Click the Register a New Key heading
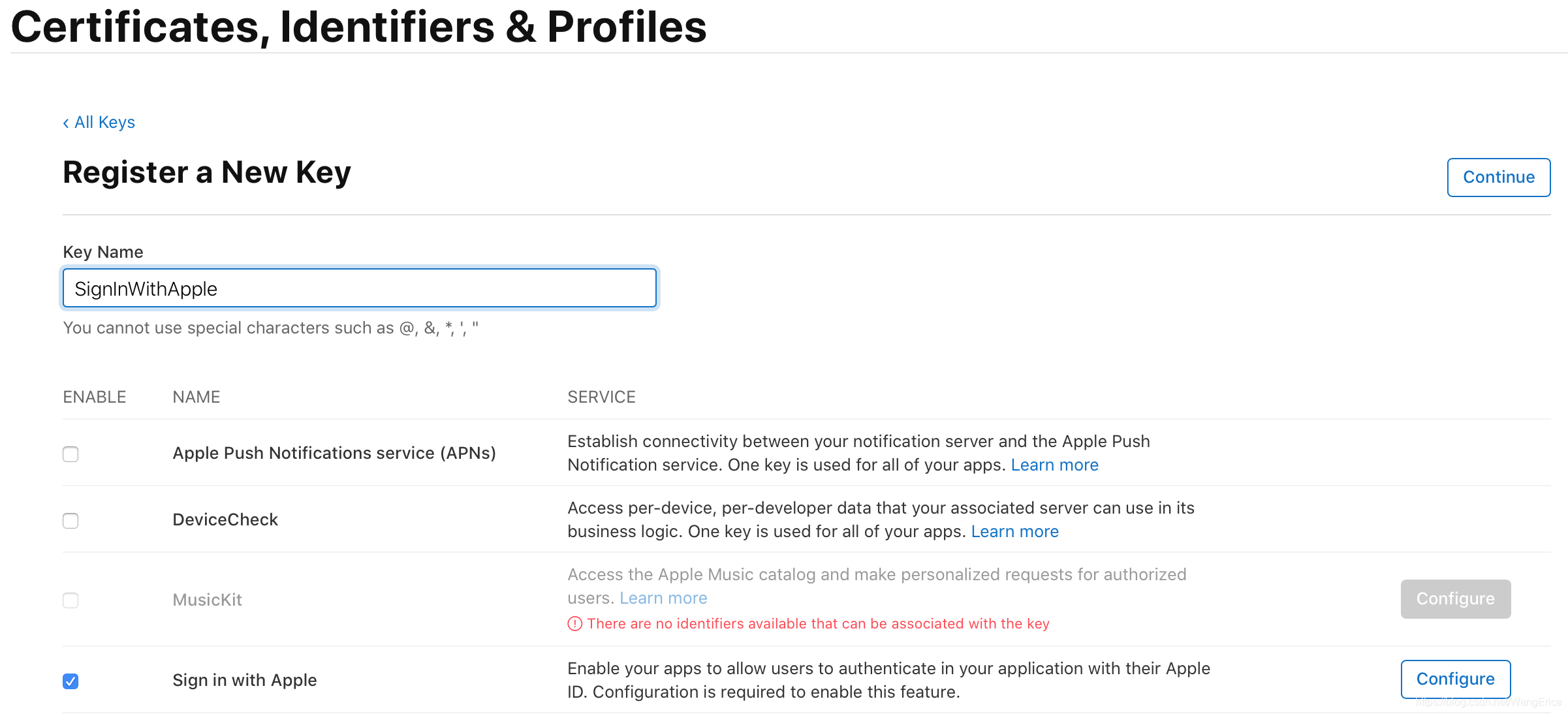This screenshot has height=714, width=1568. pos(207,172)
